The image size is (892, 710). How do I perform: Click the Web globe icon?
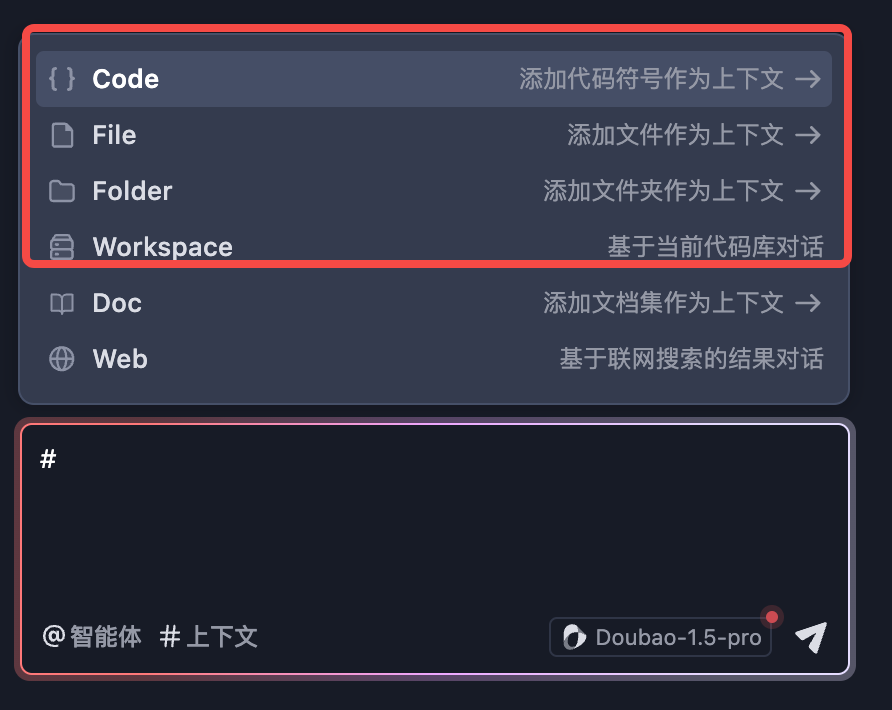(x=62, y=359)
